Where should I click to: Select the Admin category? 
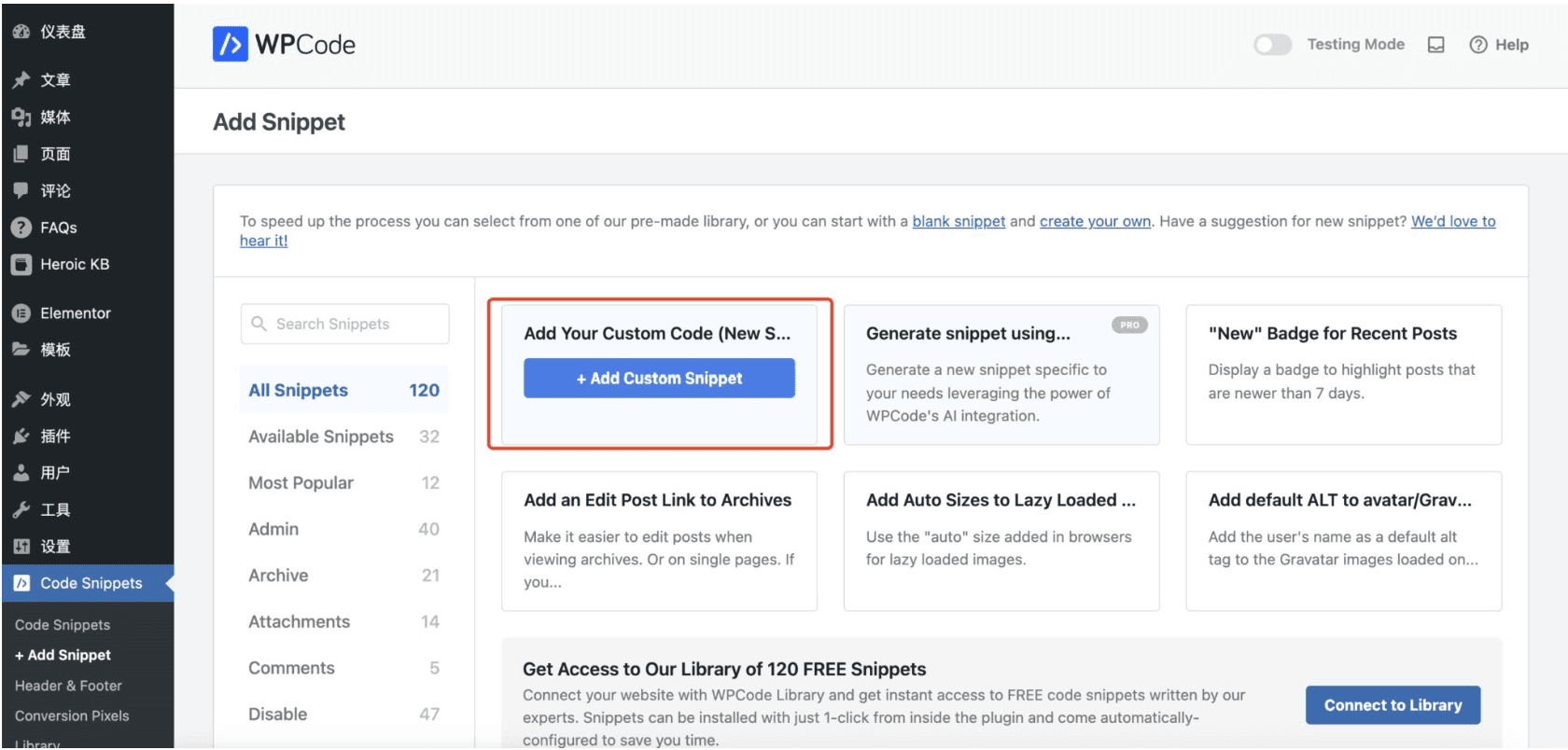[344, 529]
